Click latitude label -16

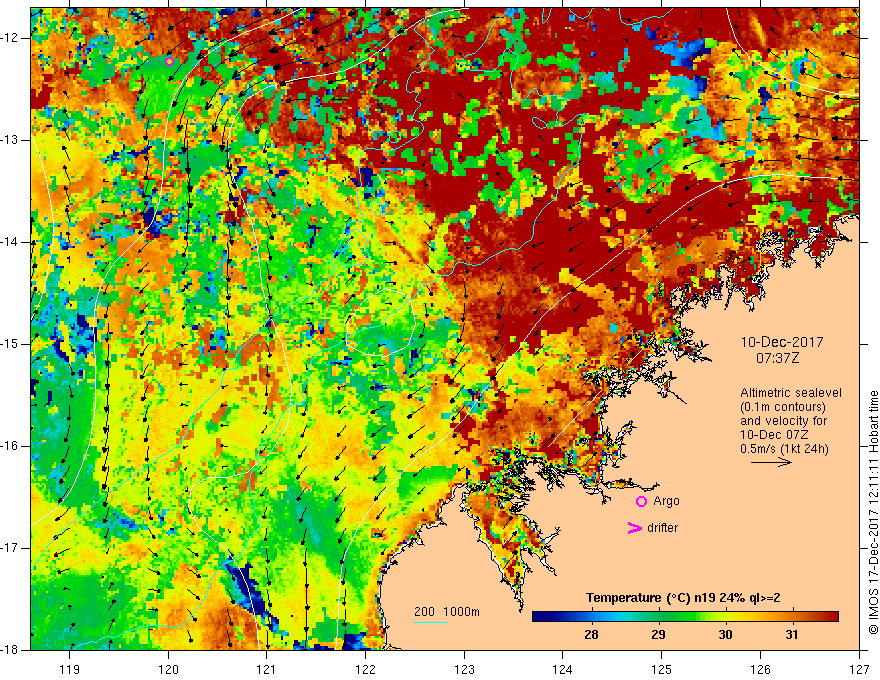pos(10,446)
